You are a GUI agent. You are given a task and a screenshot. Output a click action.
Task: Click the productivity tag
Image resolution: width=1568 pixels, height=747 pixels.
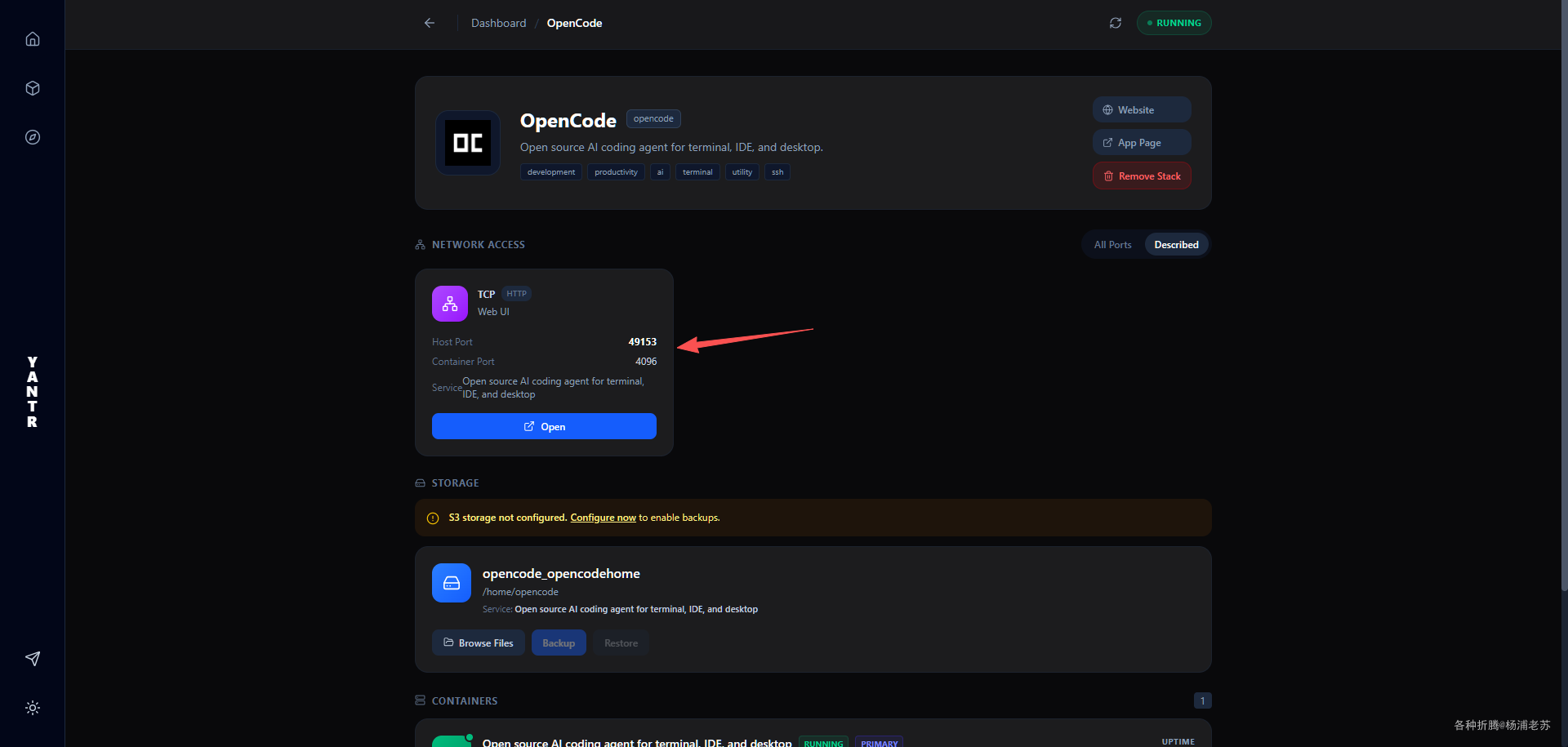click(617, 172)
